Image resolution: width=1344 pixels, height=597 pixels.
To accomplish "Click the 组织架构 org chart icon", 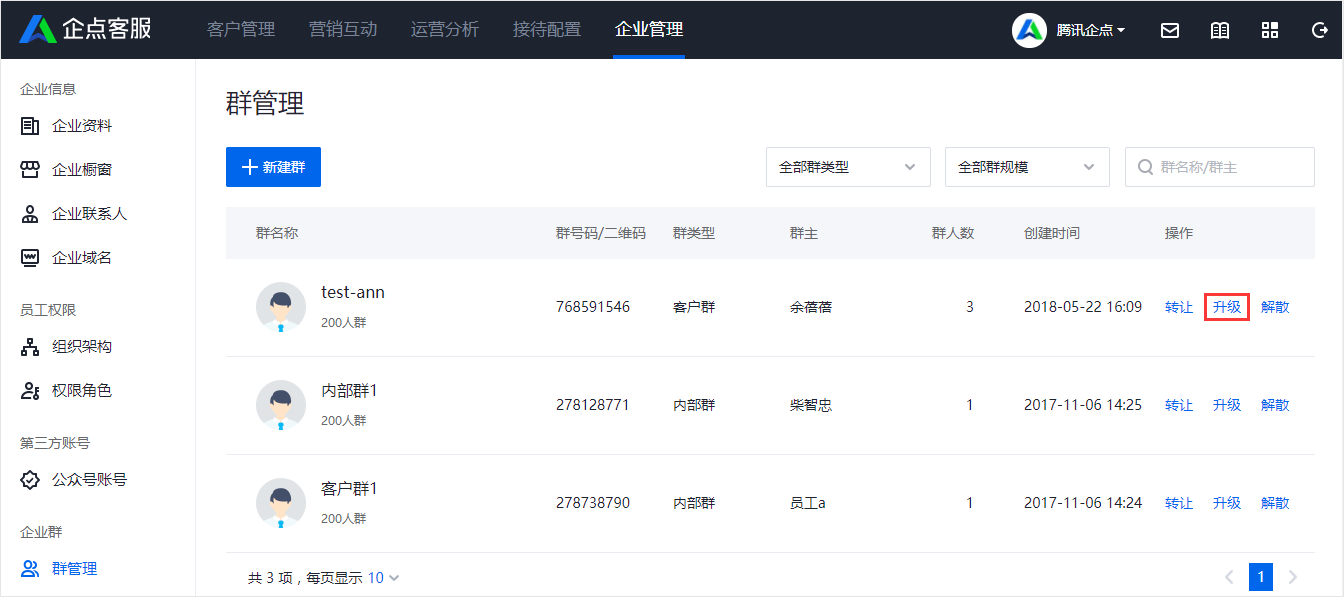I will (30, 347).
